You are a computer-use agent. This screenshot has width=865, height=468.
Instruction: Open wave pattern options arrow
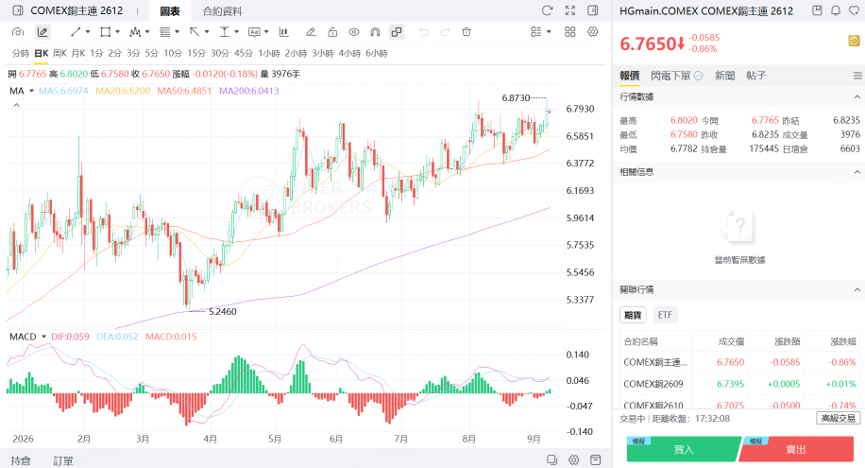point(147,32)
